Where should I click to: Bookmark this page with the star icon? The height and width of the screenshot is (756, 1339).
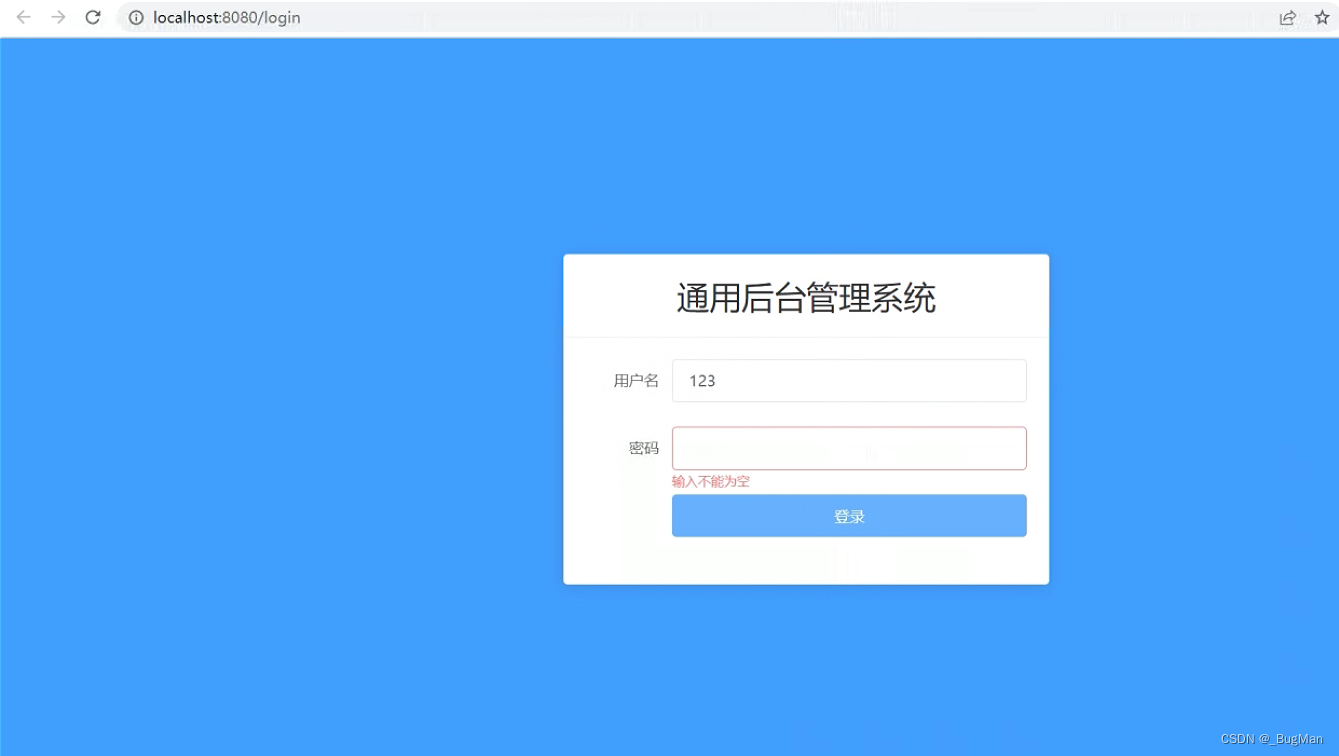pyautogui.click(x=1322, y=17)
